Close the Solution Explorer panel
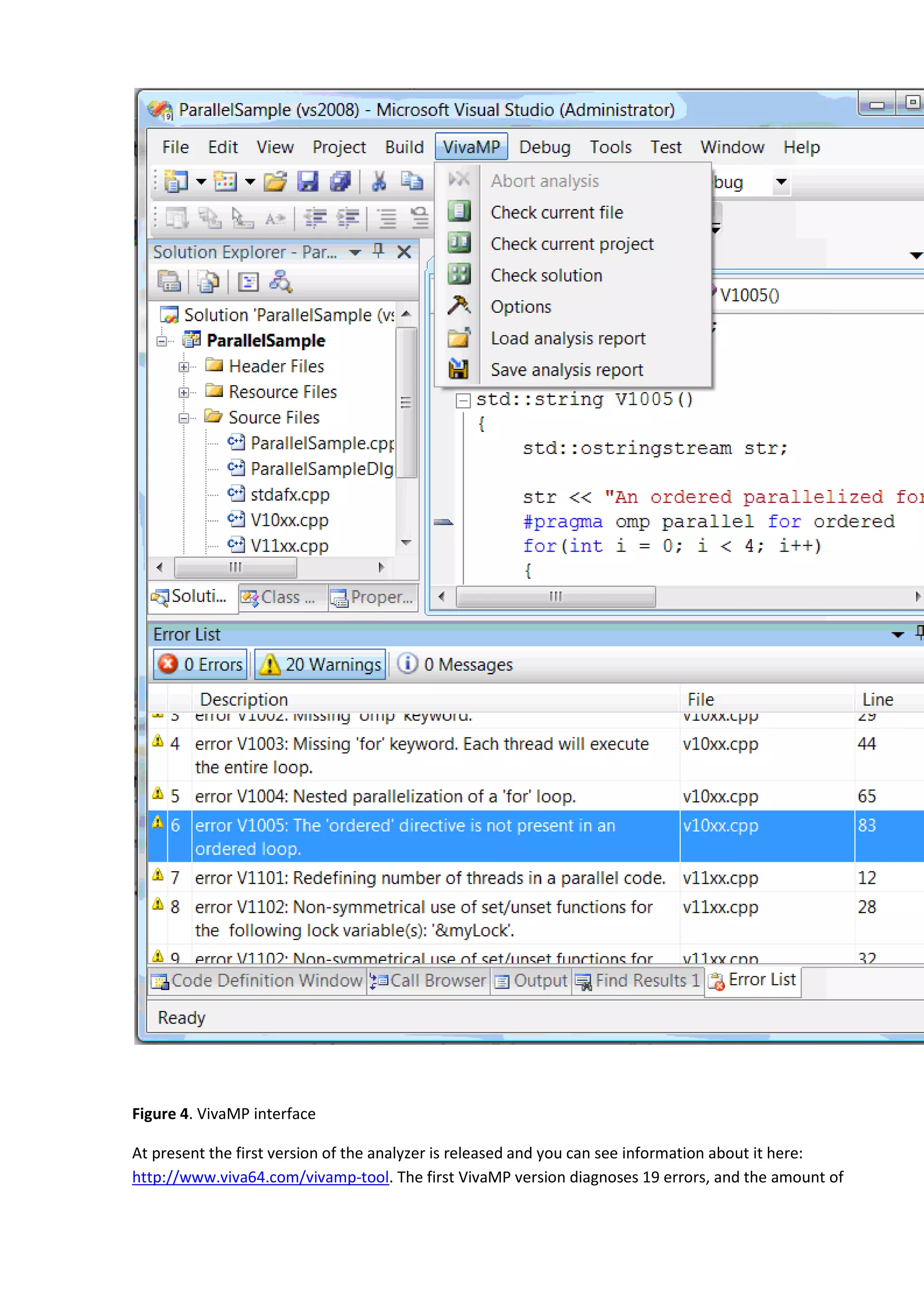Screen dimensions: 924x1308 [x=404, y=252]
